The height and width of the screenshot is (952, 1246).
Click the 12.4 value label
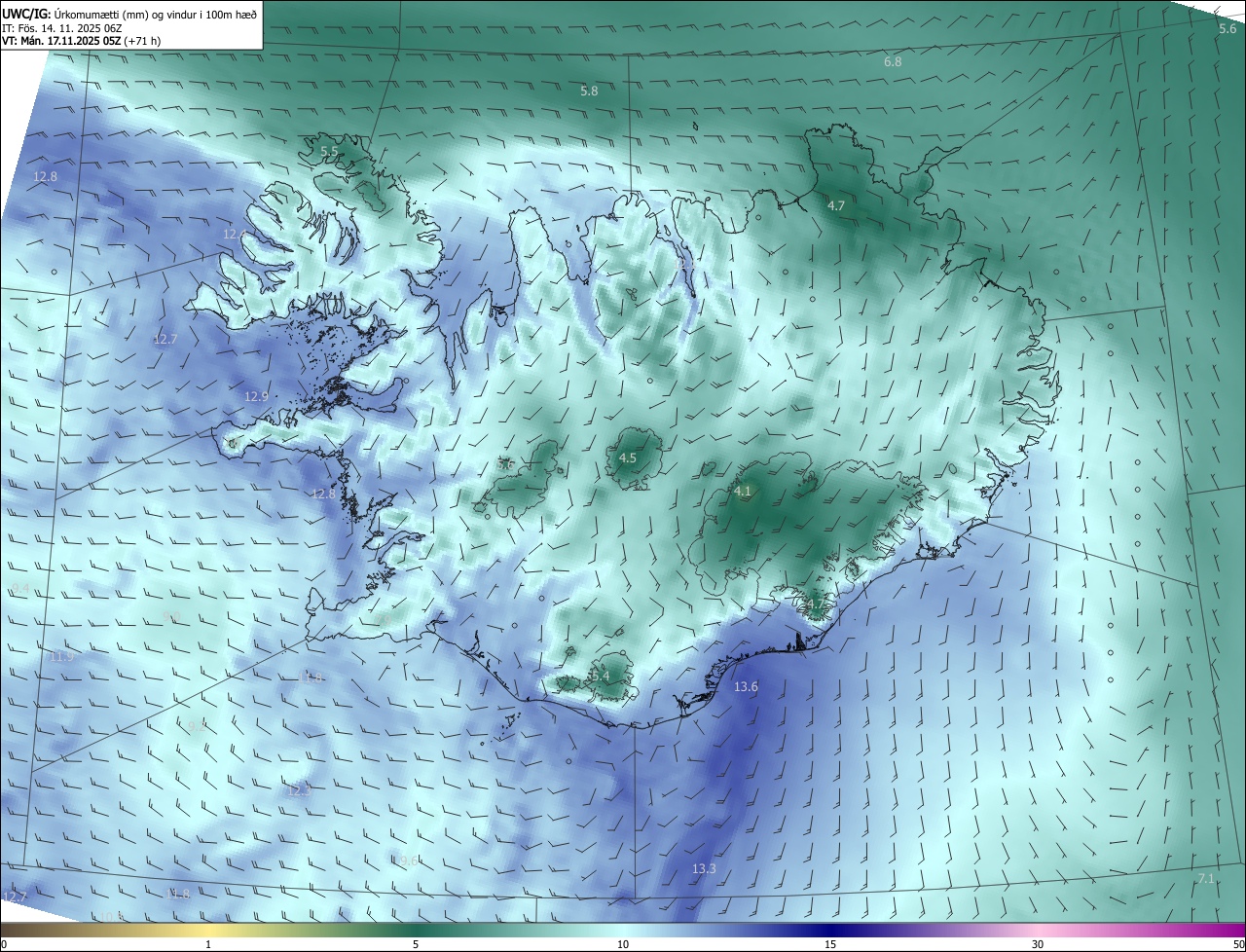coord(235,235)
